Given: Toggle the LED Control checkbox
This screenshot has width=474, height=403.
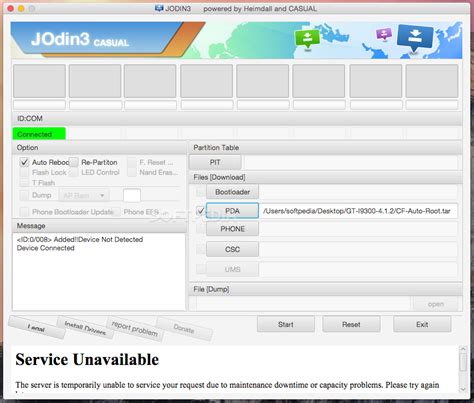Looking at the screenshot, I should [x=74, y=172].
